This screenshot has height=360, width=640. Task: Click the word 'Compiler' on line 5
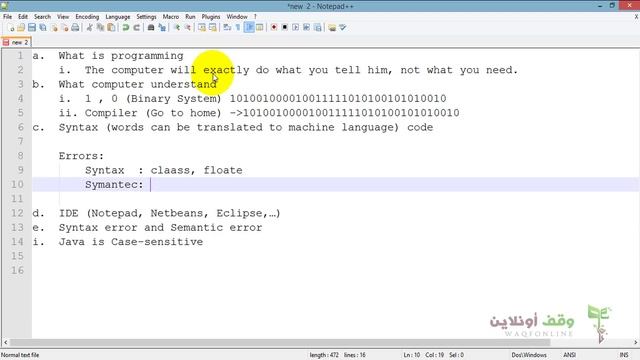[111, 113]
